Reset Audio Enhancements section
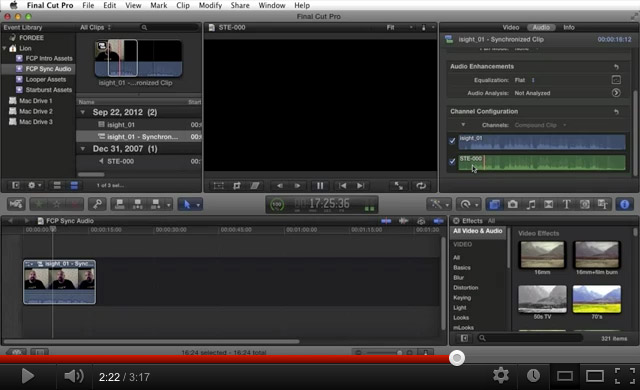The height and width of the screenshot is (390, 640). 616,66
